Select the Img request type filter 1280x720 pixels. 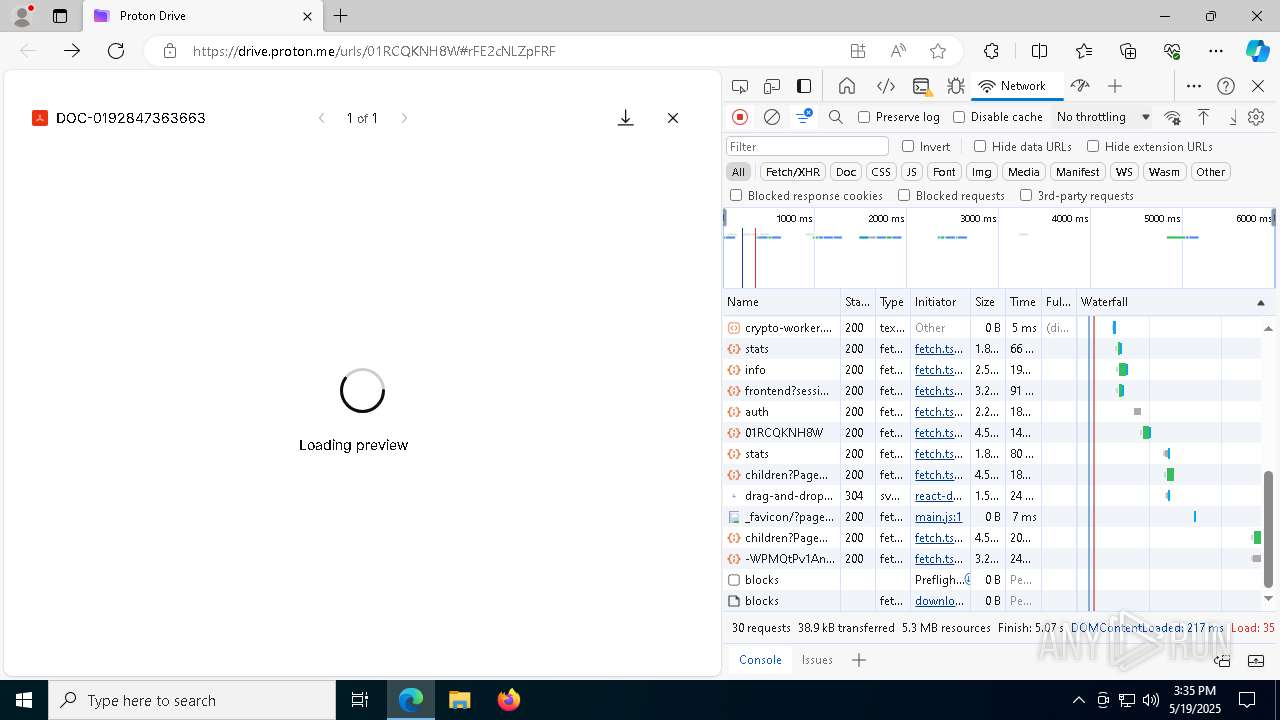click(x=982, y=172)
